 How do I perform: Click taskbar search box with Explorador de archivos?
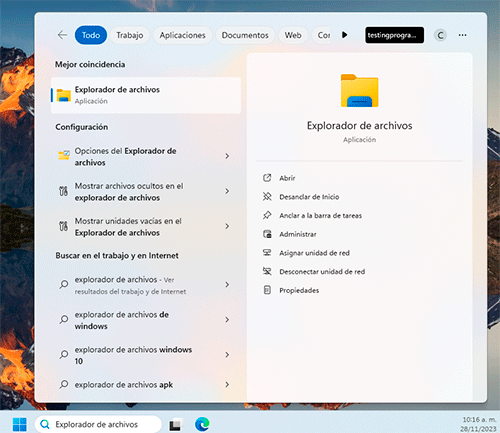98,424
